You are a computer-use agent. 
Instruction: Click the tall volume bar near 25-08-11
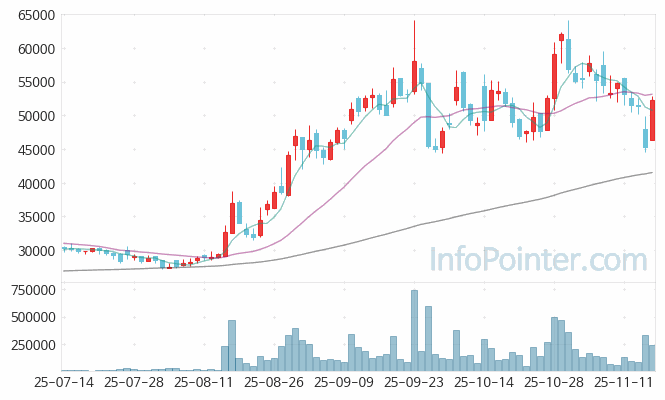pos(232,345)
